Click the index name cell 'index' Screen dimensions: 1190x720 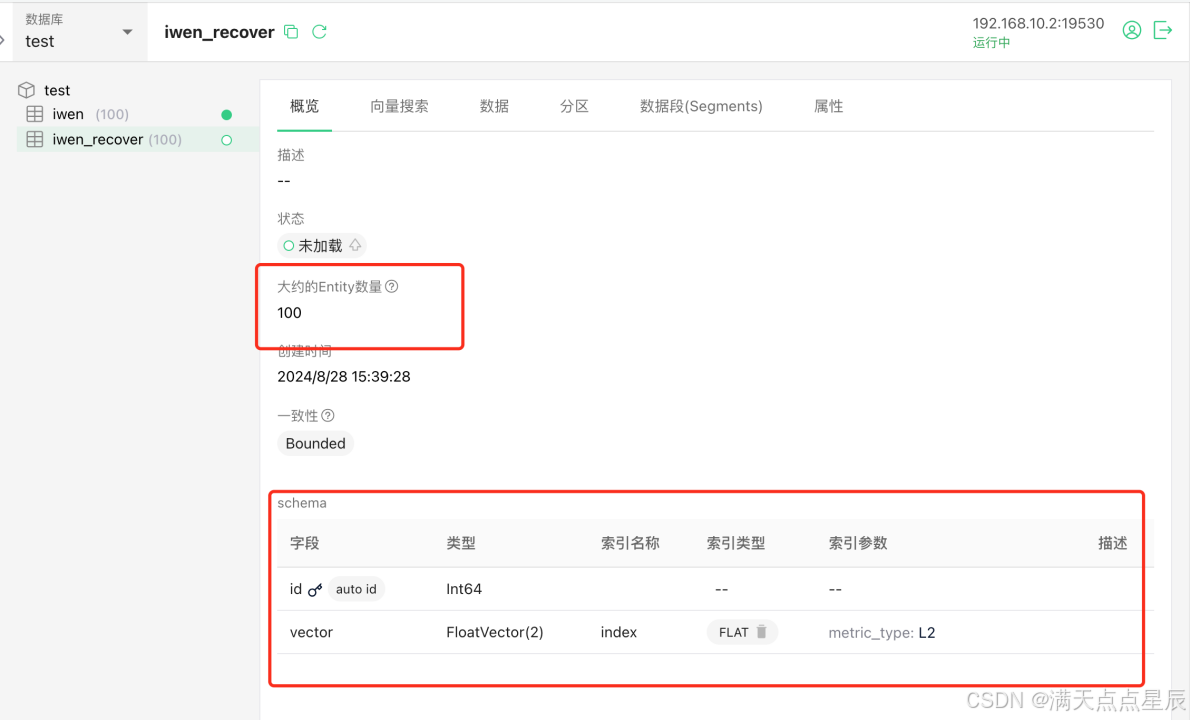pyautogui.click(x=619, y=632)
